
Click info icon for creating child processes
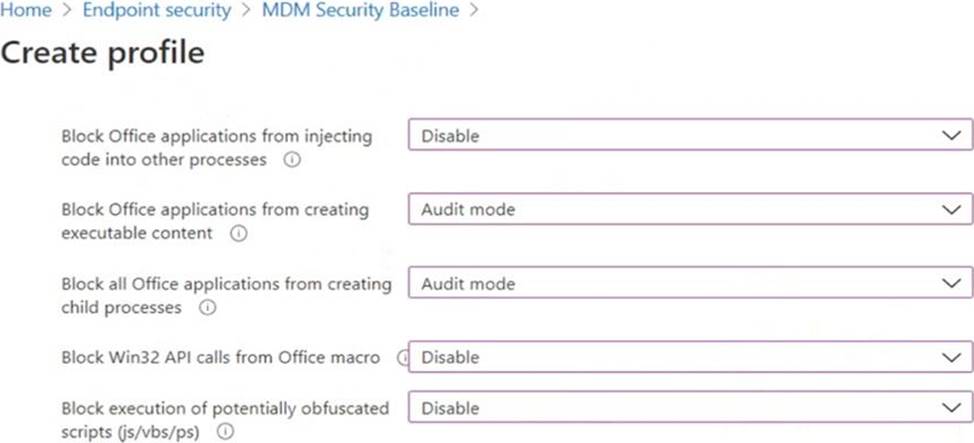click(x=207, y=308)
